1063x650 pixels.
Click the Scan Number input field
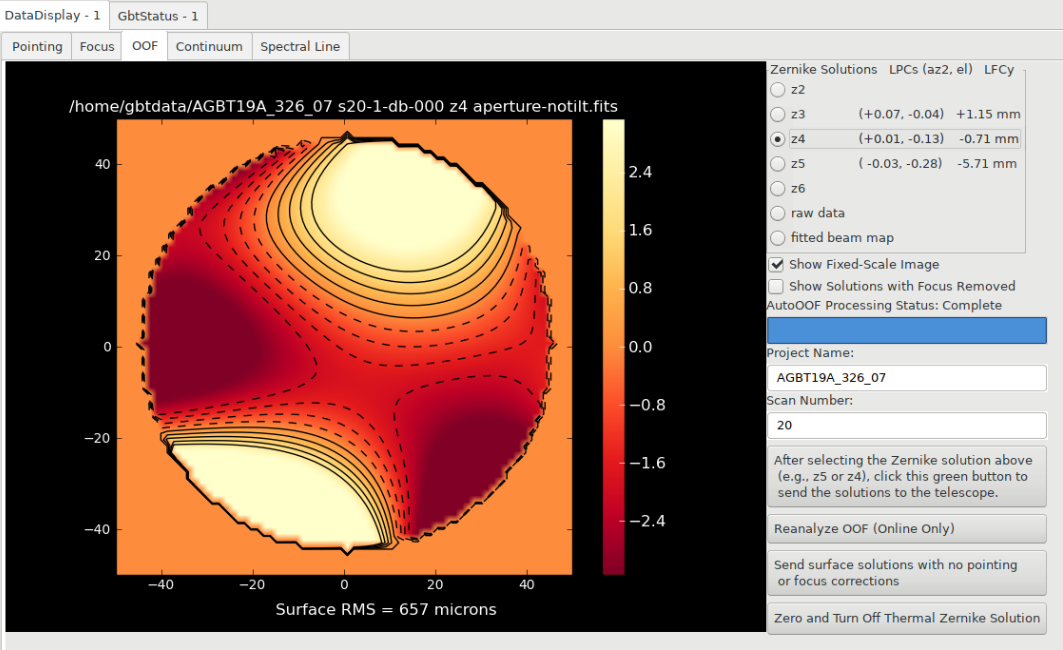(x=906, y=425)
